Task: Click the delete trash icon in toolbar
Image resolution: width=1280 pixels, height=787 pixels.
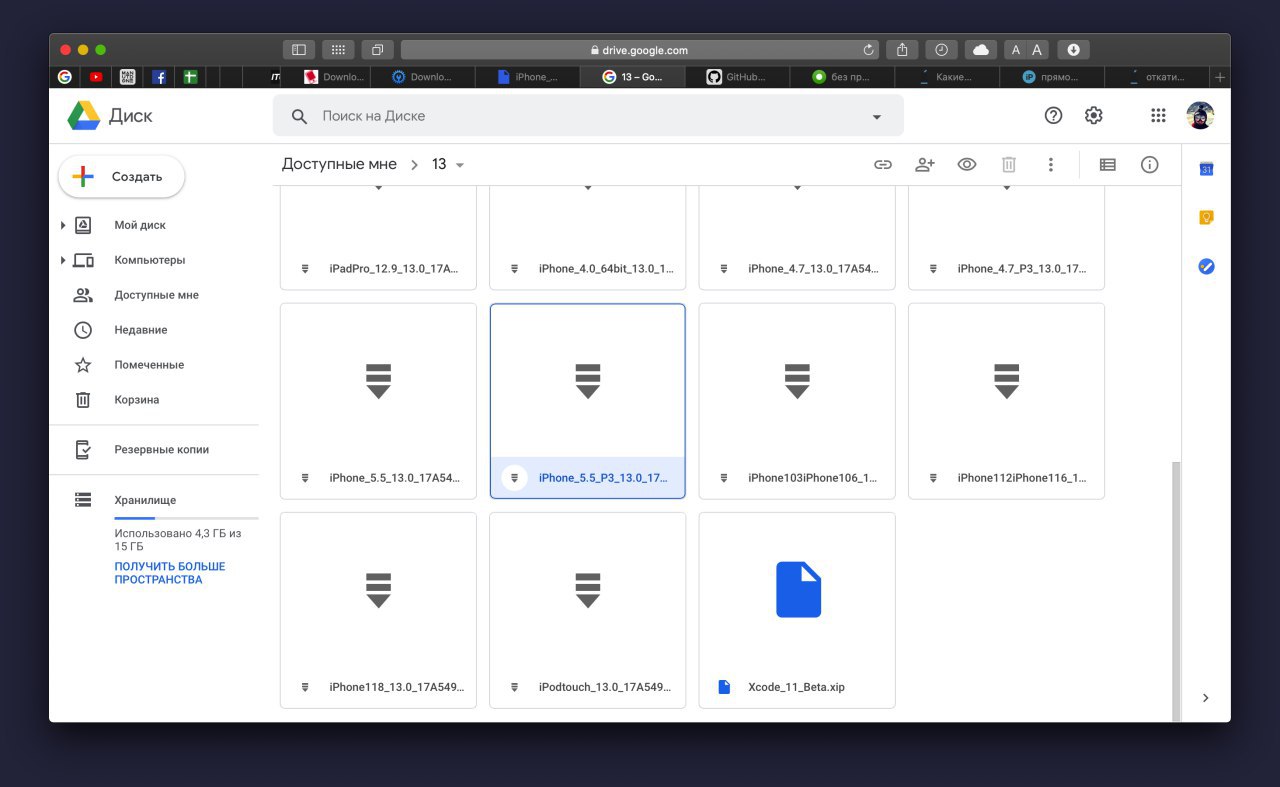Action: pos(1009,165)
